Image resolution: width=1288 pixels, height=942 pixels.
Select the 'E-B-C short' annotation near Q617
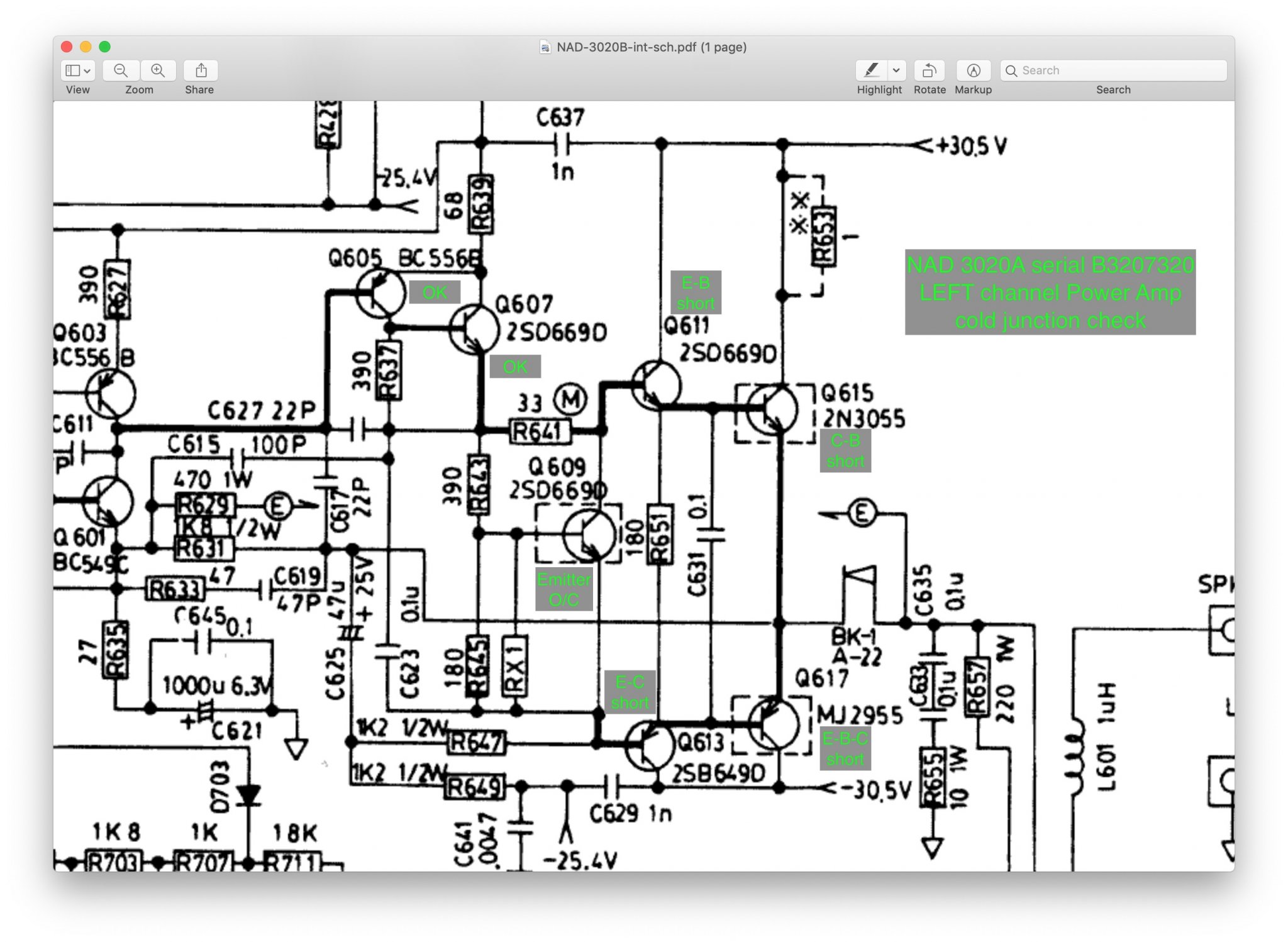click(x=845, y=748)
